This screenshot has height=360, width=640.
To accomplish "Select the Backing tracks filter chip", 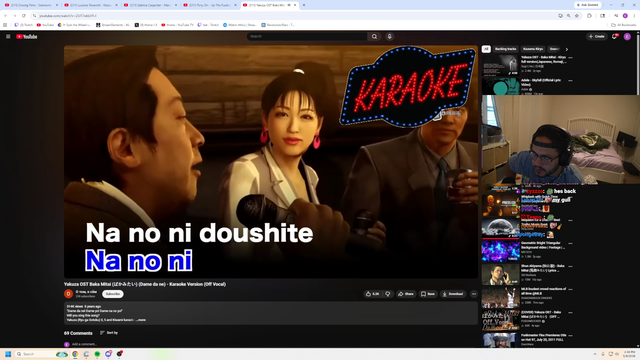I will click(x=506, y=49).
